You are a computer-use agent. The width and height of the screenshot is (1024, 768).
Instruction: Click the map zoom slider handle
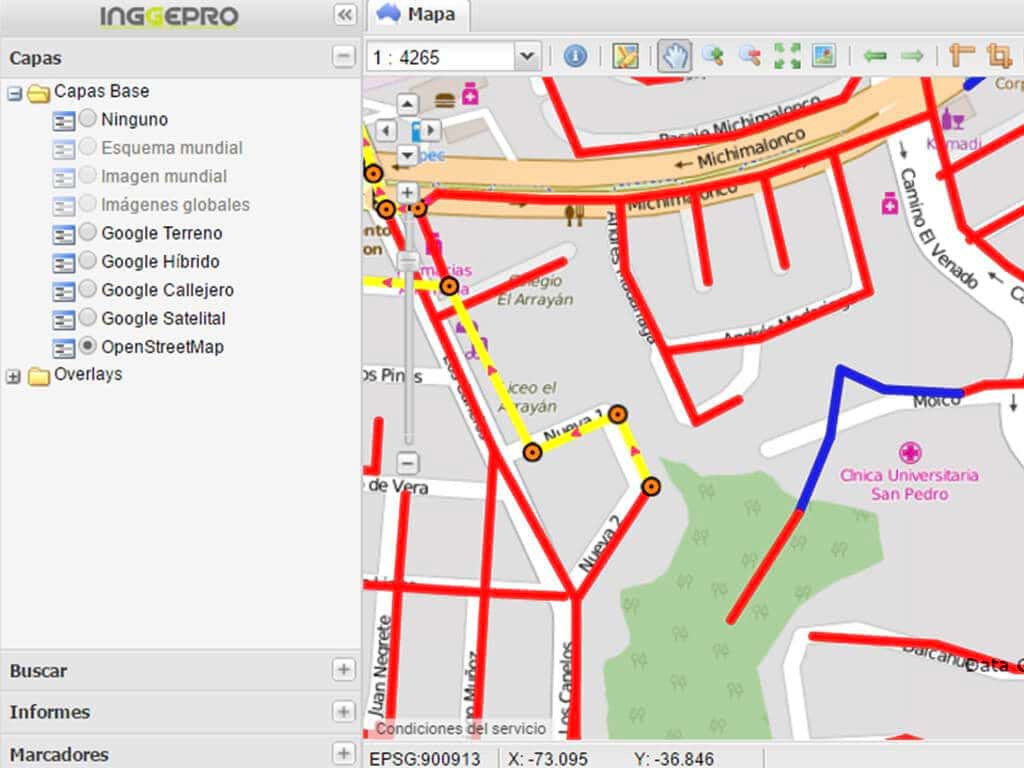click(408, 261)
